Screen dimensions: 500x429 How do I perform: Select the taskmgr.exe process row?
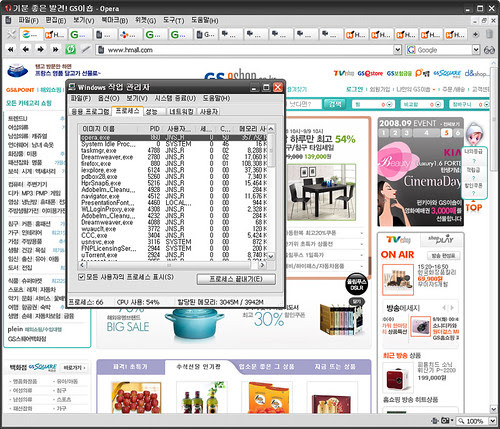[x=173, y=151]
